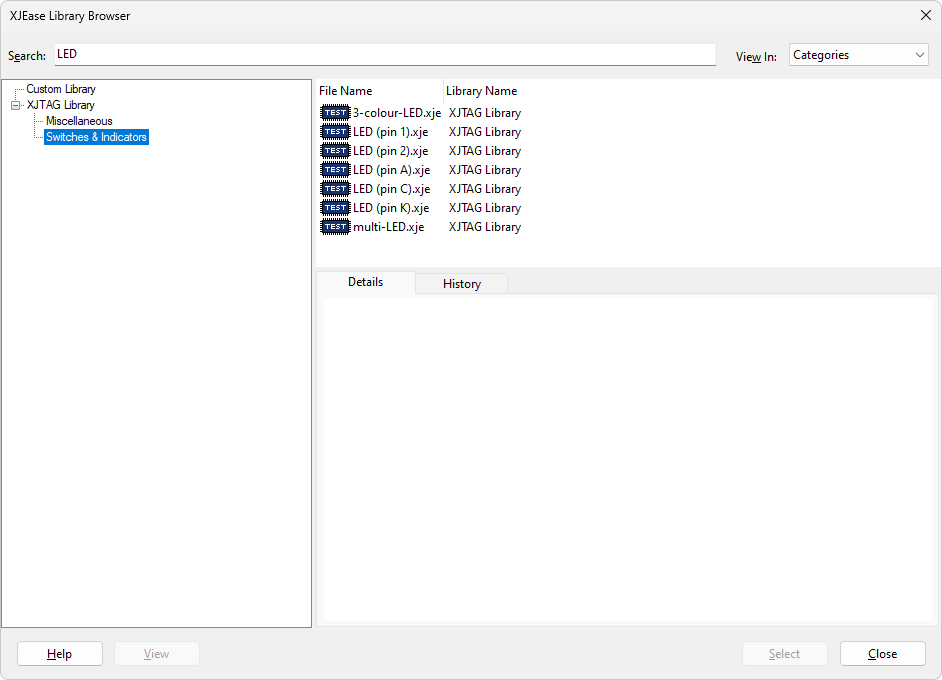
Task: Select the chip icon beside LED (pin C).xje
Action: click(335, 189)
